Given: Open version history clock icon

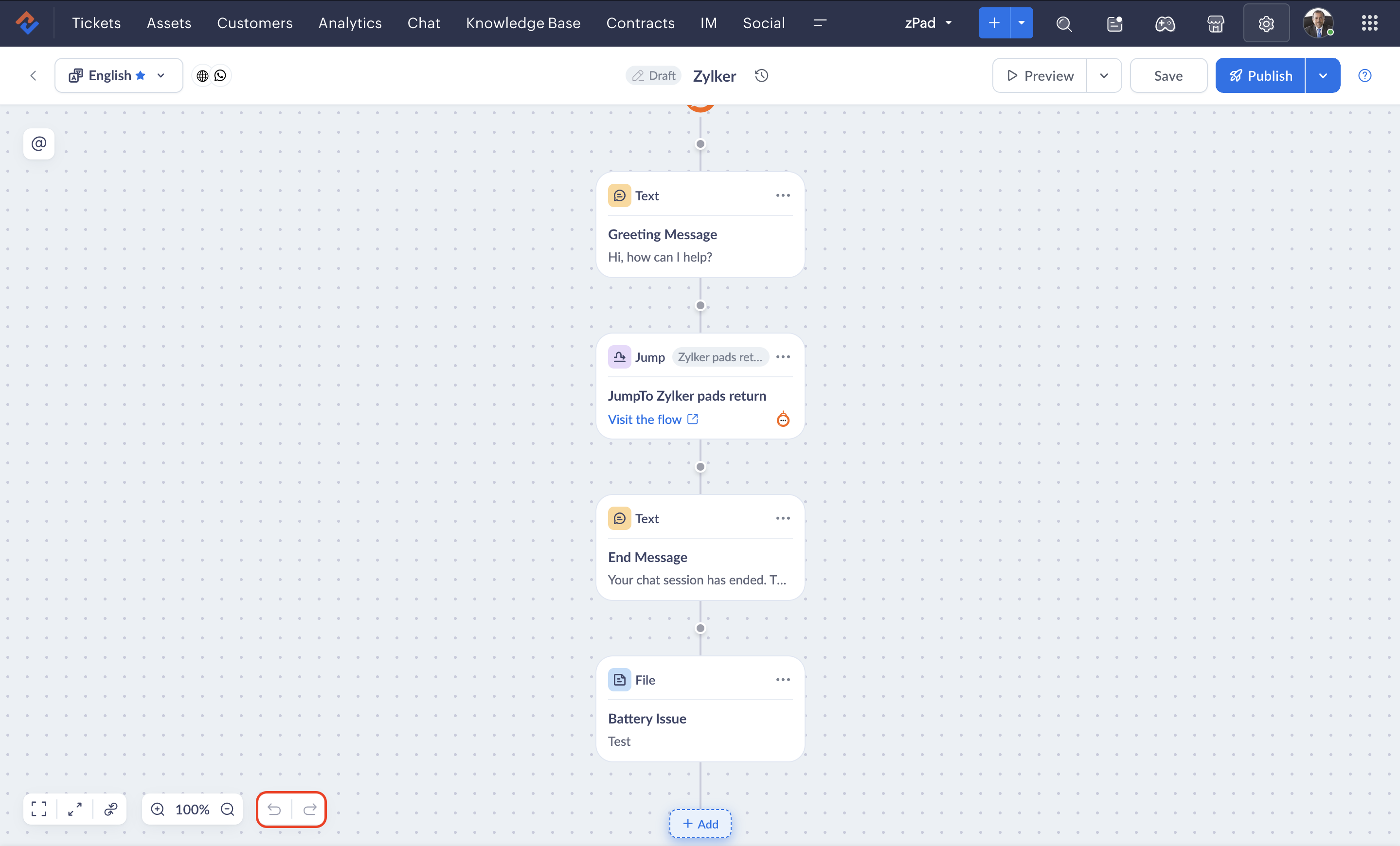Looking at the screenshot, I should (761, 75).
